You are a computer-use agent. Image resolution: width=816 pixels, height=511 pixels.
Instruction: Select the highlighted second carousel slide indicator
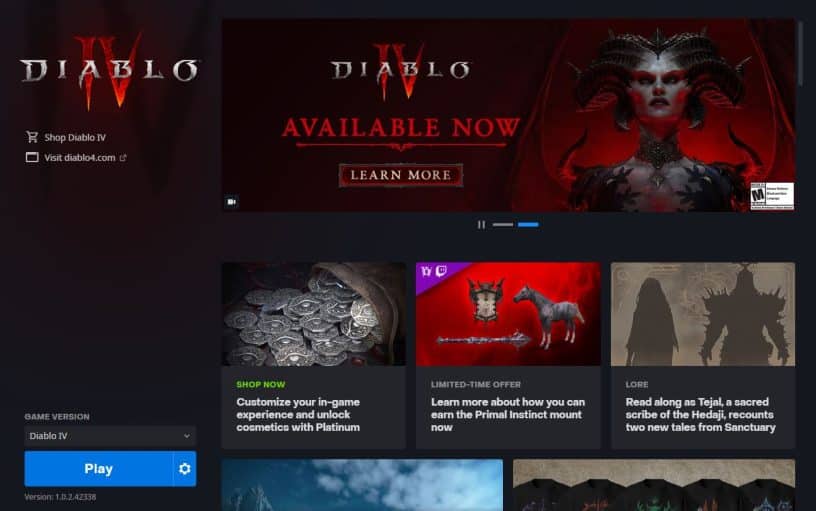tap(528, 224)
